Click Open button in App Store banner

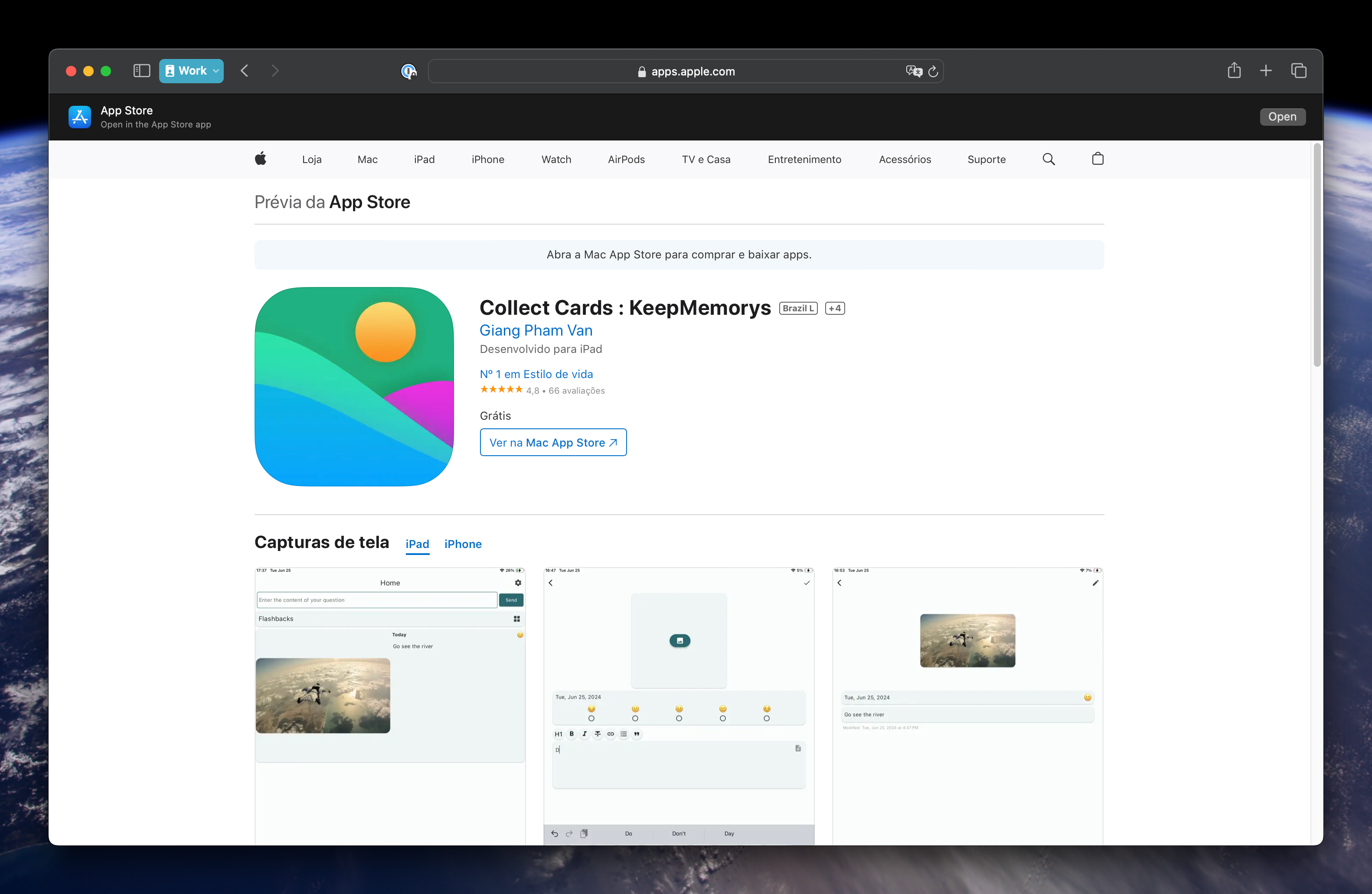click(x=1282, y=117)
